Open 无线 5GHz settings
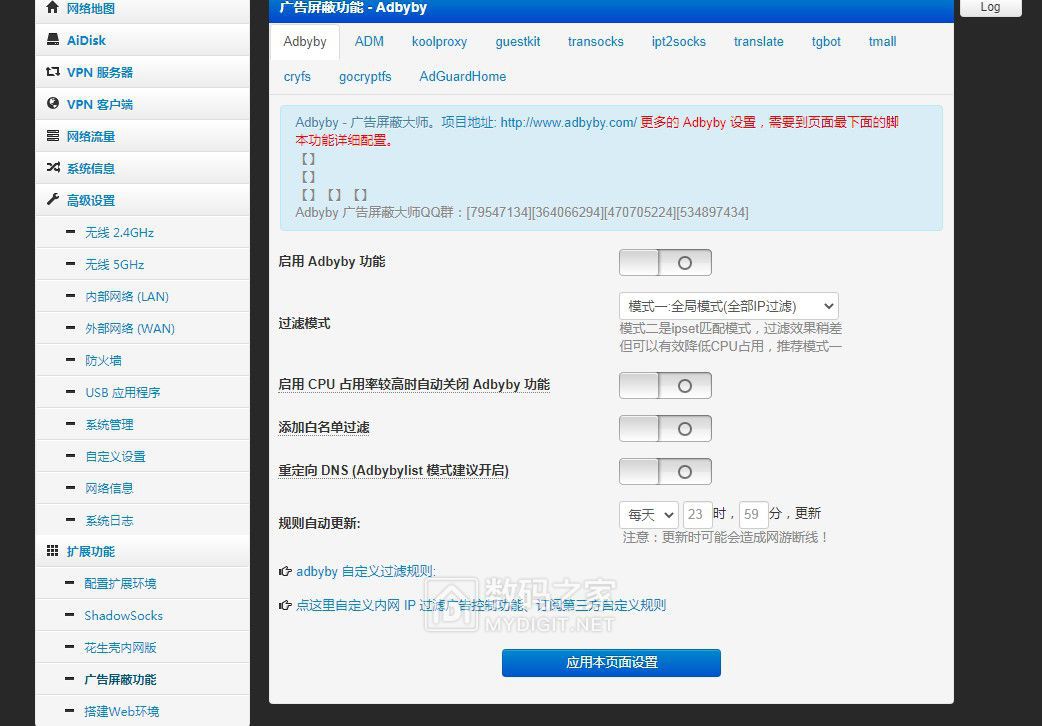1042x726 pixels. 142,264
